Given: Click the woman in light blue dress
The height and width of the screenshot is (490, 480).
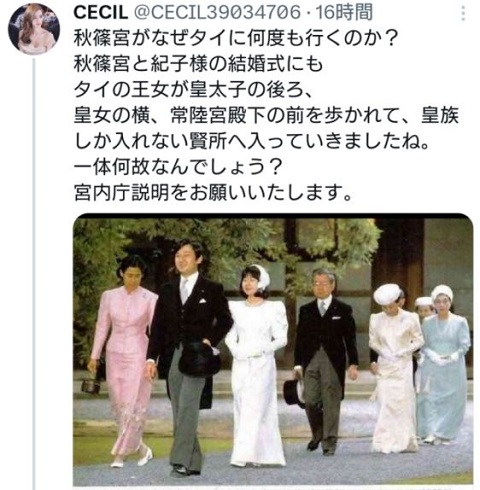Looking at the screenshot, I should click(443, 365).
